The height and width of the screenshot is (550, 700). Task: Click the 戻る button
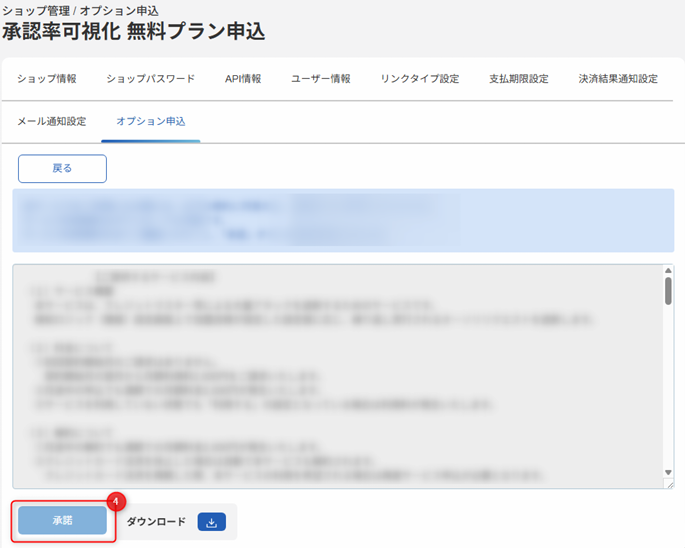62,169
